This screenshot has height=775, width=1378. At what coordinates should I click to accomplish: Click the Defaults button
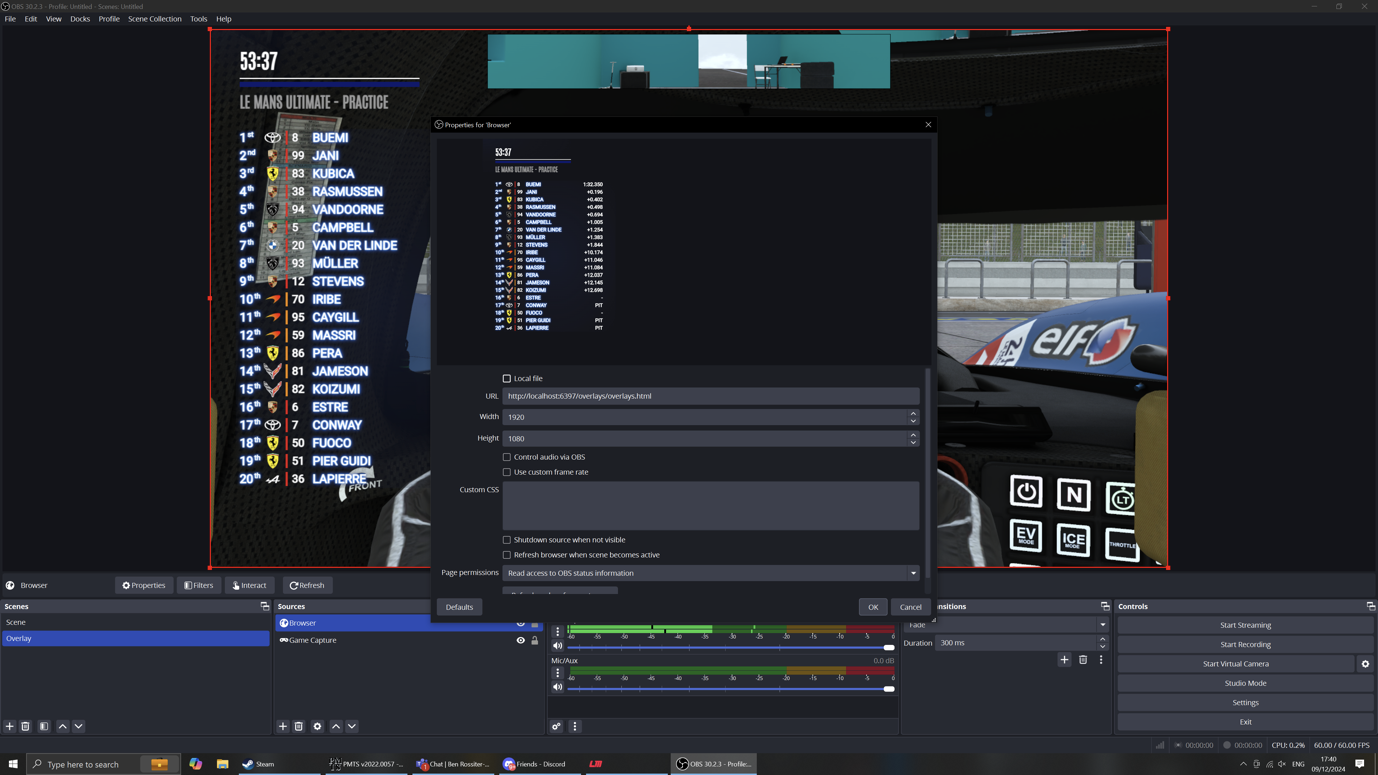pos(459,606)
